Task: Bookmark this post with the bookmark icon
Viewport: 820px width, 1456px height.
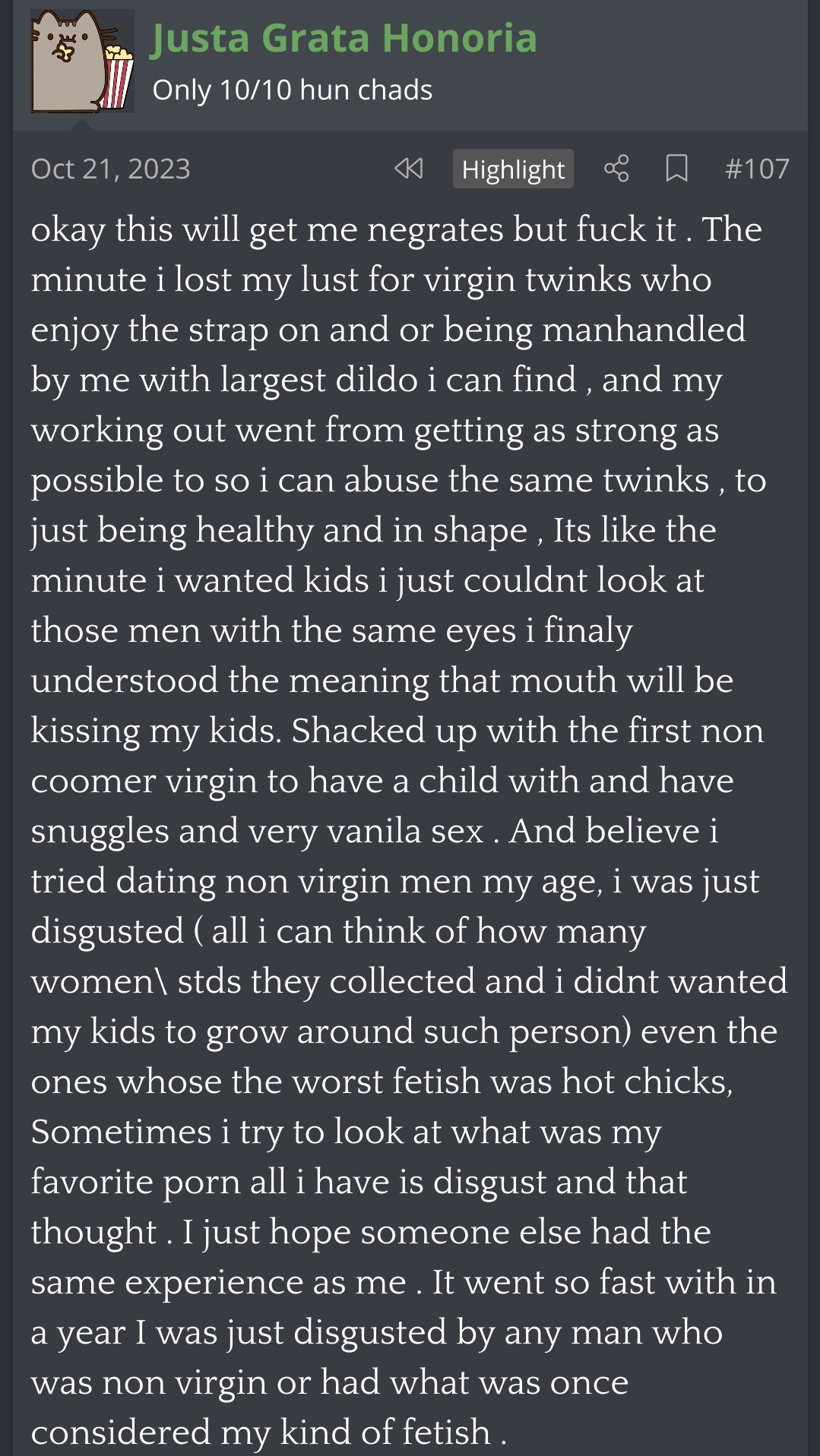Action: (x=676, y=168)
